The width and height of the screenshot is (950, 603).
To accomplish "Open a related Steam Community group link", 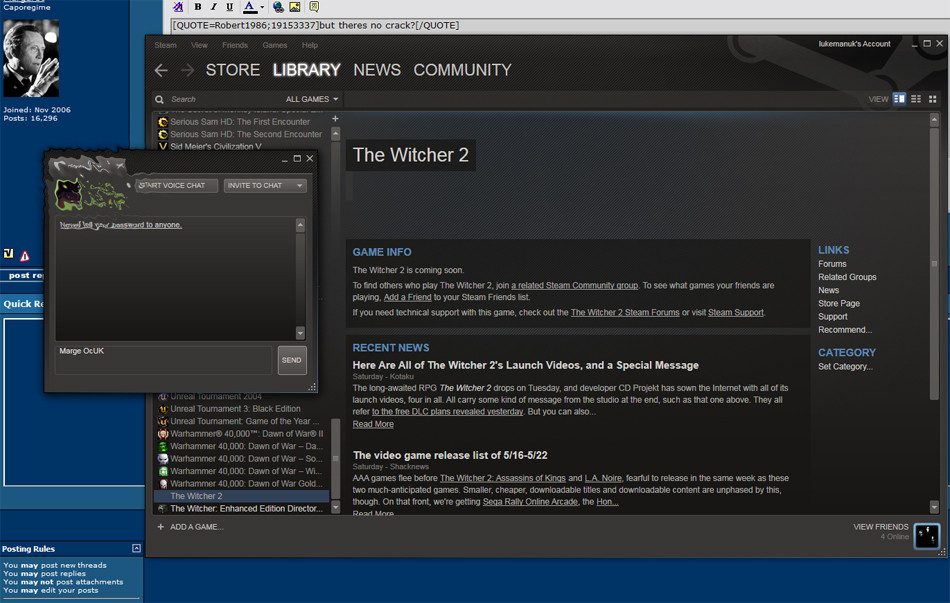I will point(574,285).
